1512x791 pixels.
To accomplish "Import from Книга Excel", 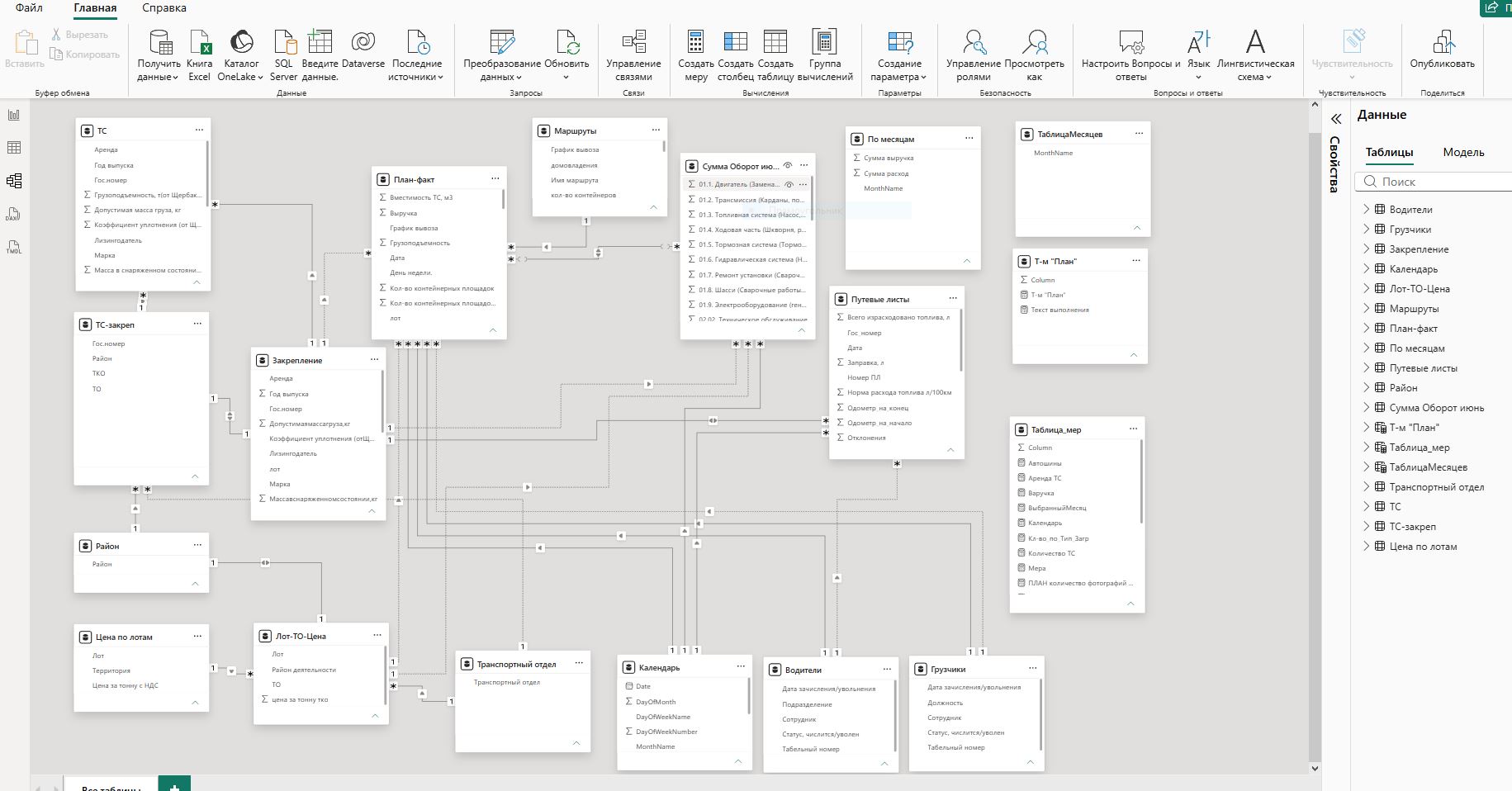I will click(x=199, y=55).
